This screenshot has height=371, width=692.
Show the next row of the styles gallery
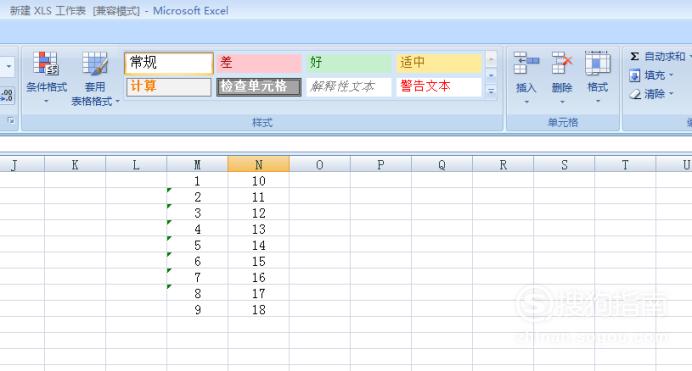pos(491,75)
